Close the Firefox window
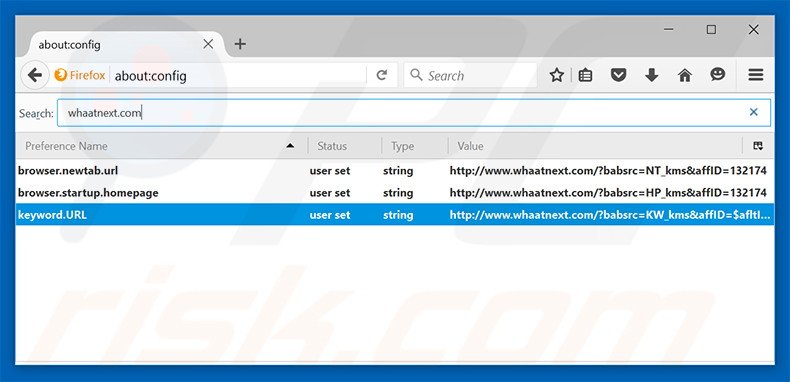The image size is (790, 382). [x=753, y=30]
